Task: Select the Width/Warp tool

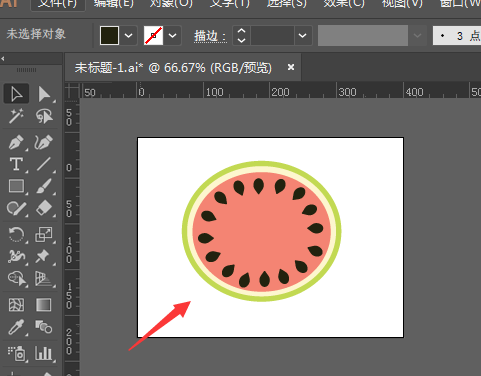Action: 16,256
